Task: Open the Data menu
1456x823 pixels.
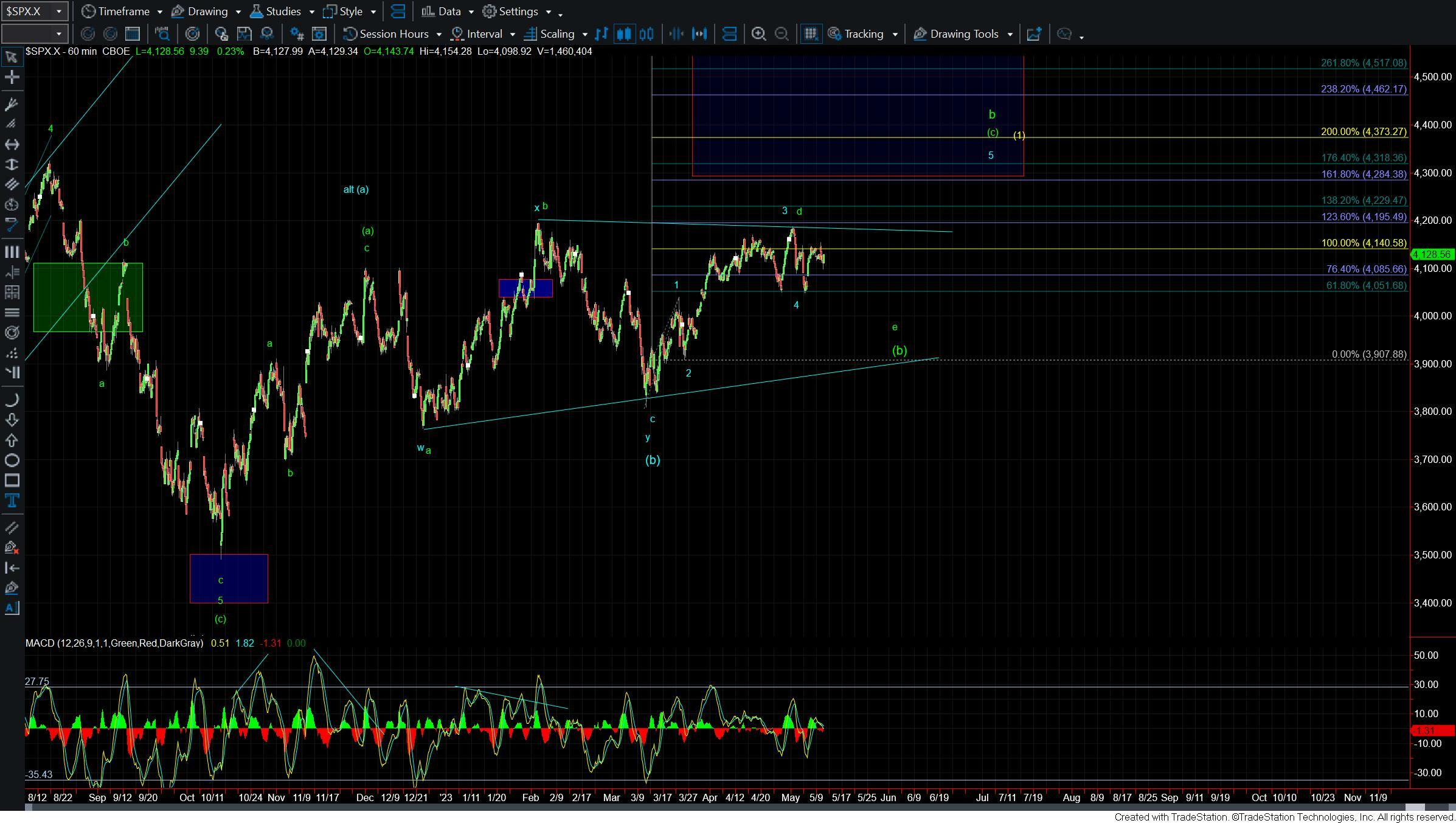Action: pyautogui.click(x=442, y=12)
